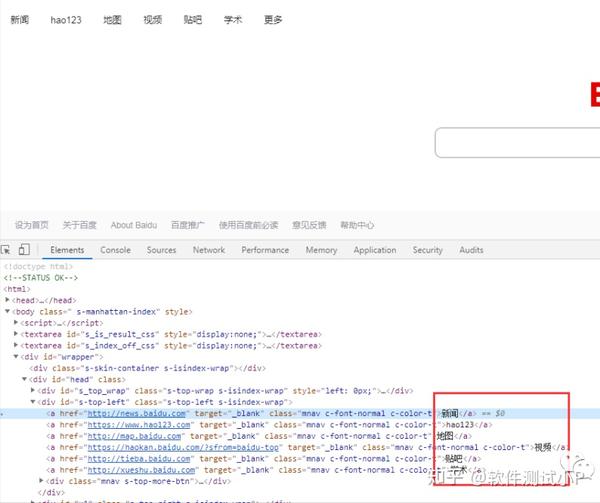Click the hao123 link in top navigation
Viewport: 600px width, 503px height.
[x=66, y=20]
